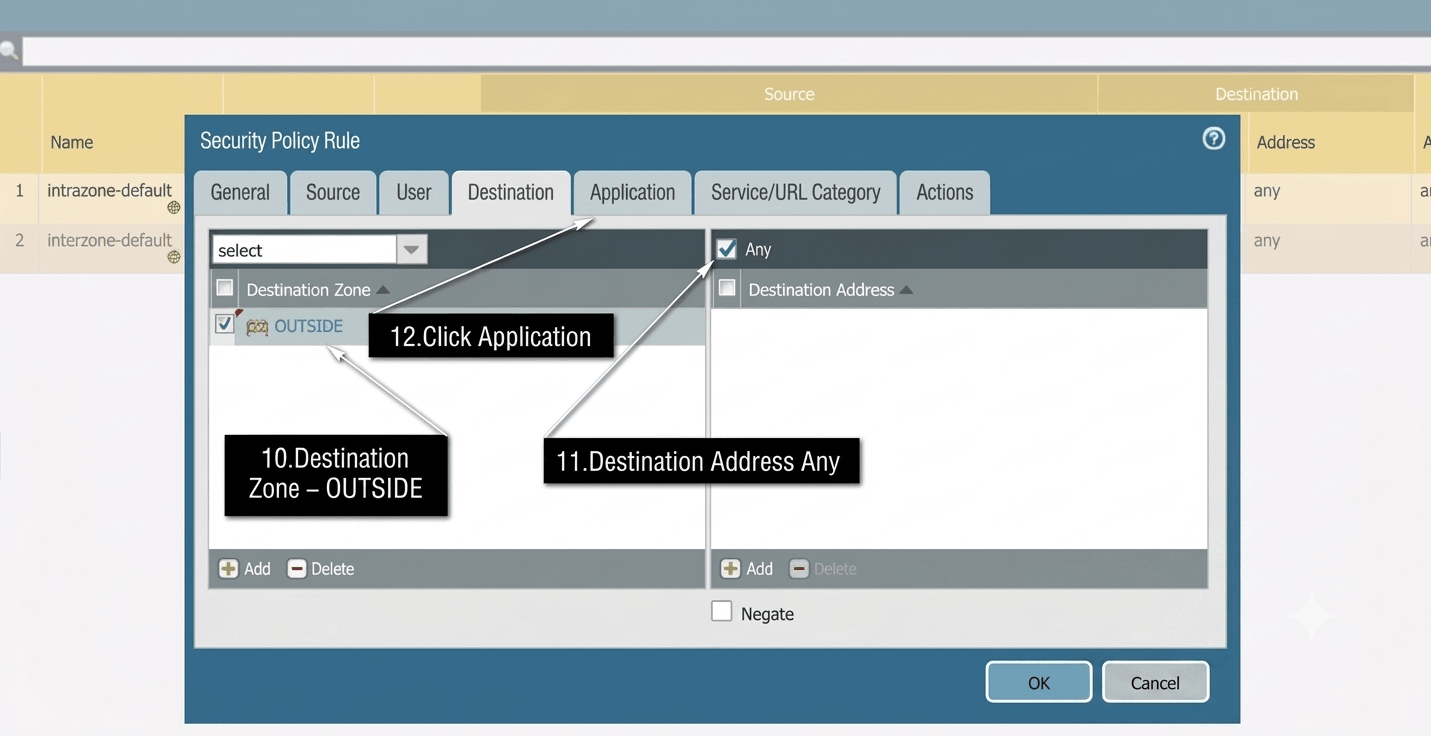This screenshot has width=1431, height=736.
Task: Switch to the Actions tab
Action: tap(945, 192)
